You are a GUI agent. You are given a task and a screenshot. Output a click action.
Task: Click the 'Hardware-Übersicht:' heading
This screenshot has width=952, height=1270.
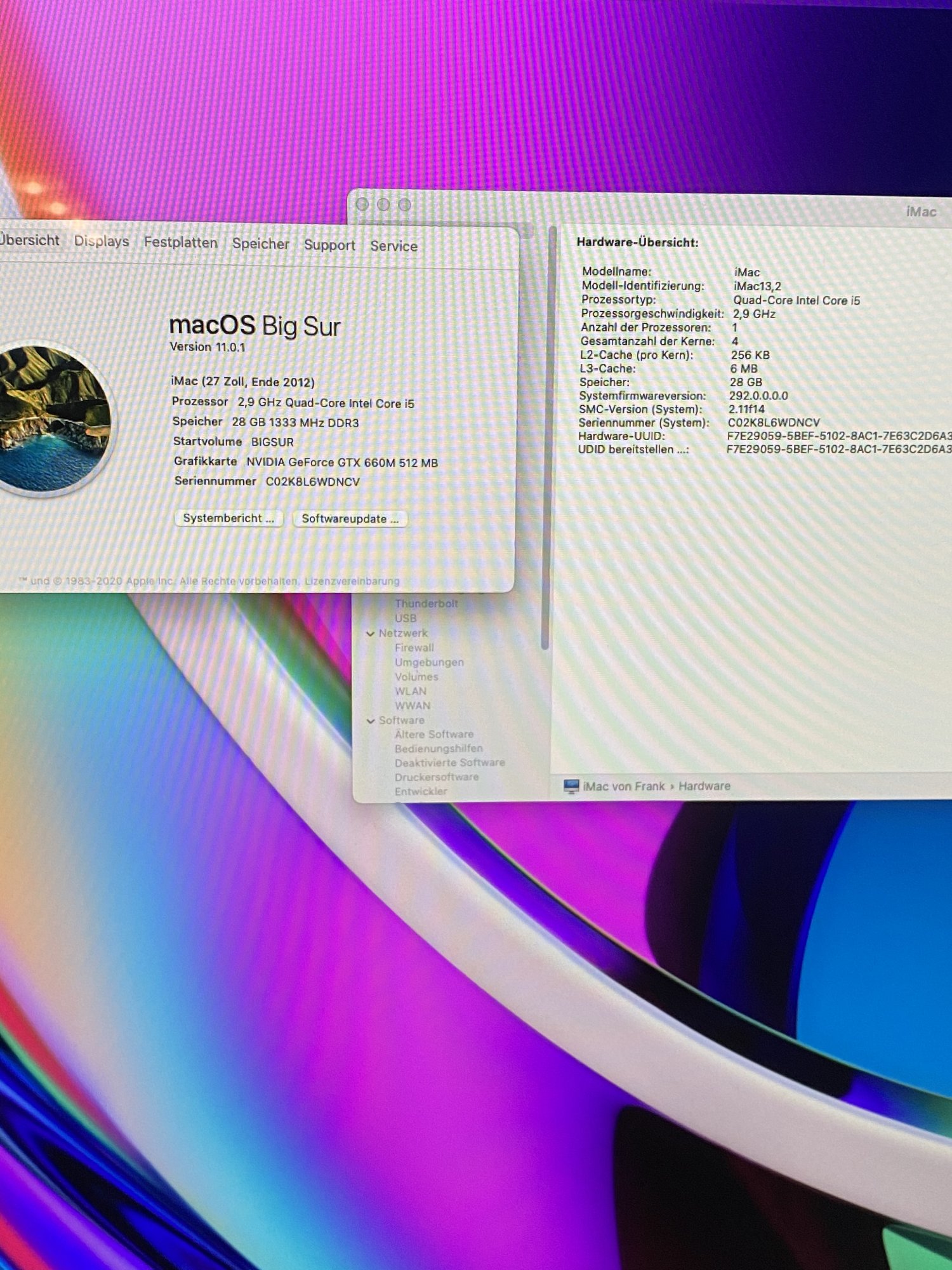637,242
